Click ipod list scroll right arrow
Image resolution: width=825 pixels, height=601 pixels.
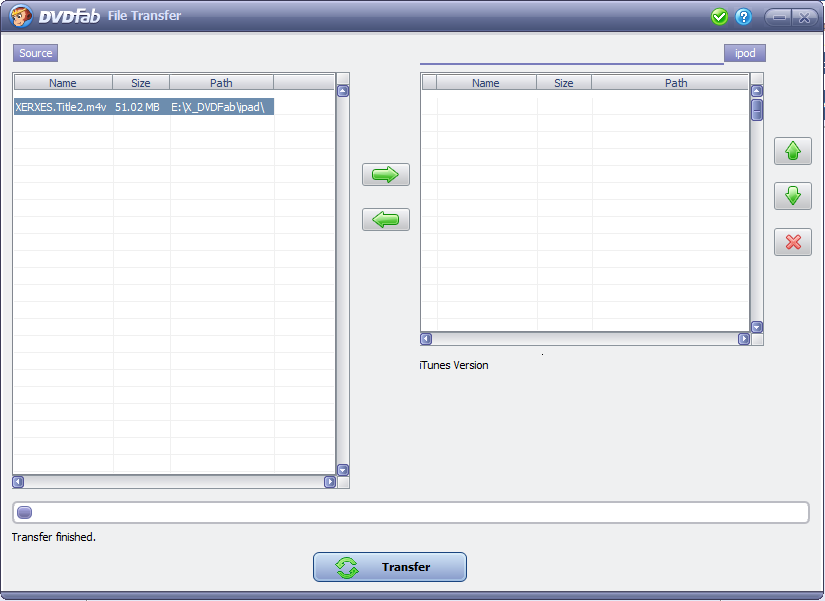point(744,339)
